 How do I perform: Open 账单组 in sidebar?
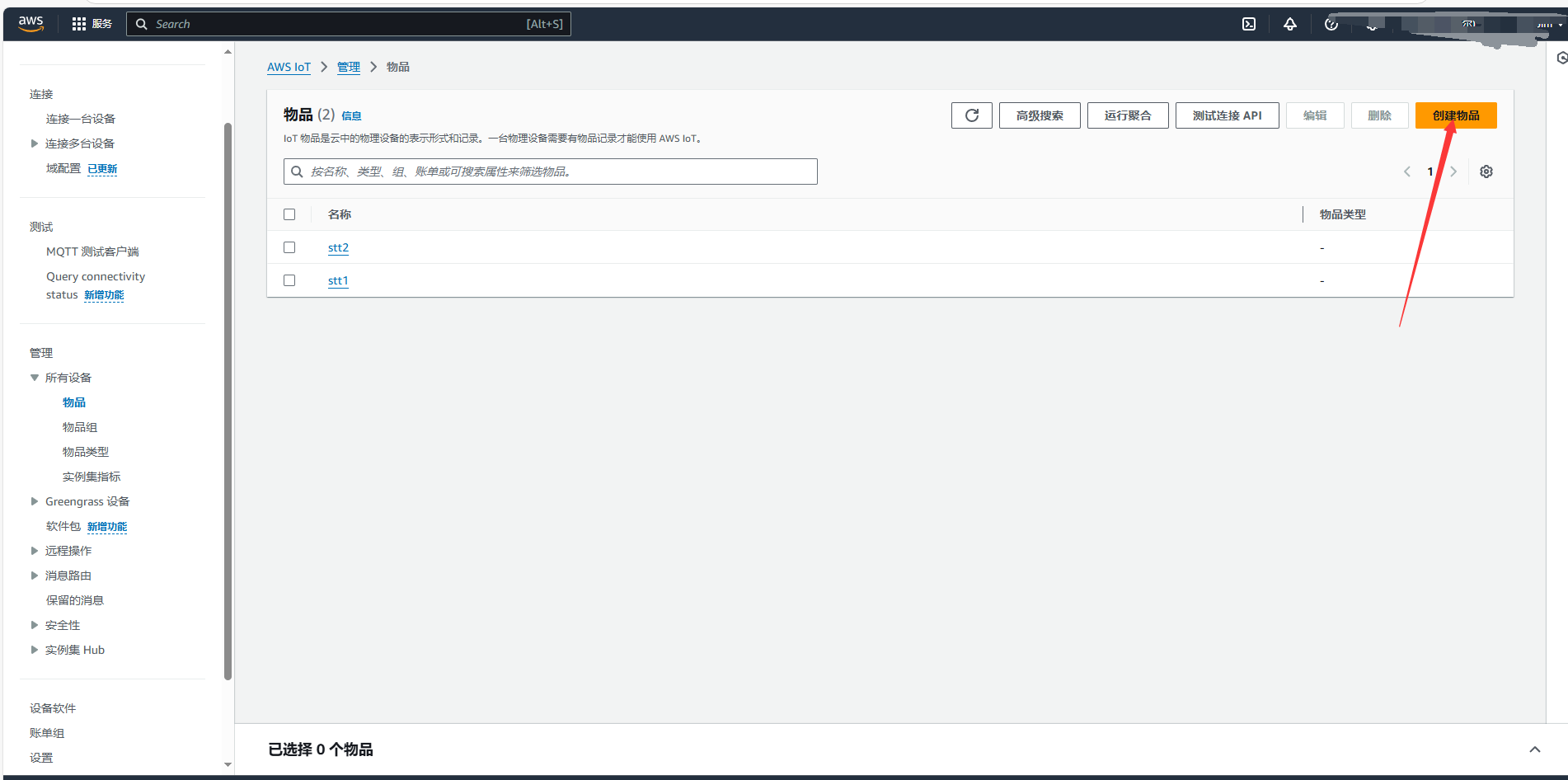pos(47,733)
